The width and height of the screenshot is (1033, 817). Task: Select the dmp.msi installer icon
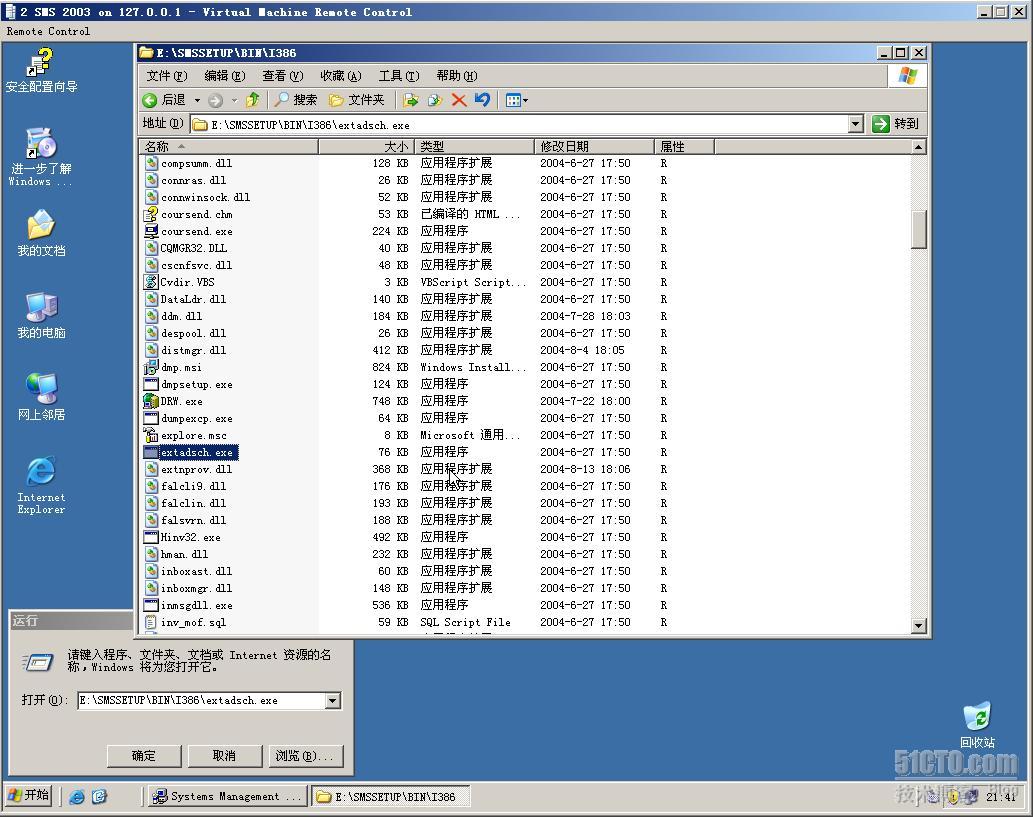click(151, 367)
